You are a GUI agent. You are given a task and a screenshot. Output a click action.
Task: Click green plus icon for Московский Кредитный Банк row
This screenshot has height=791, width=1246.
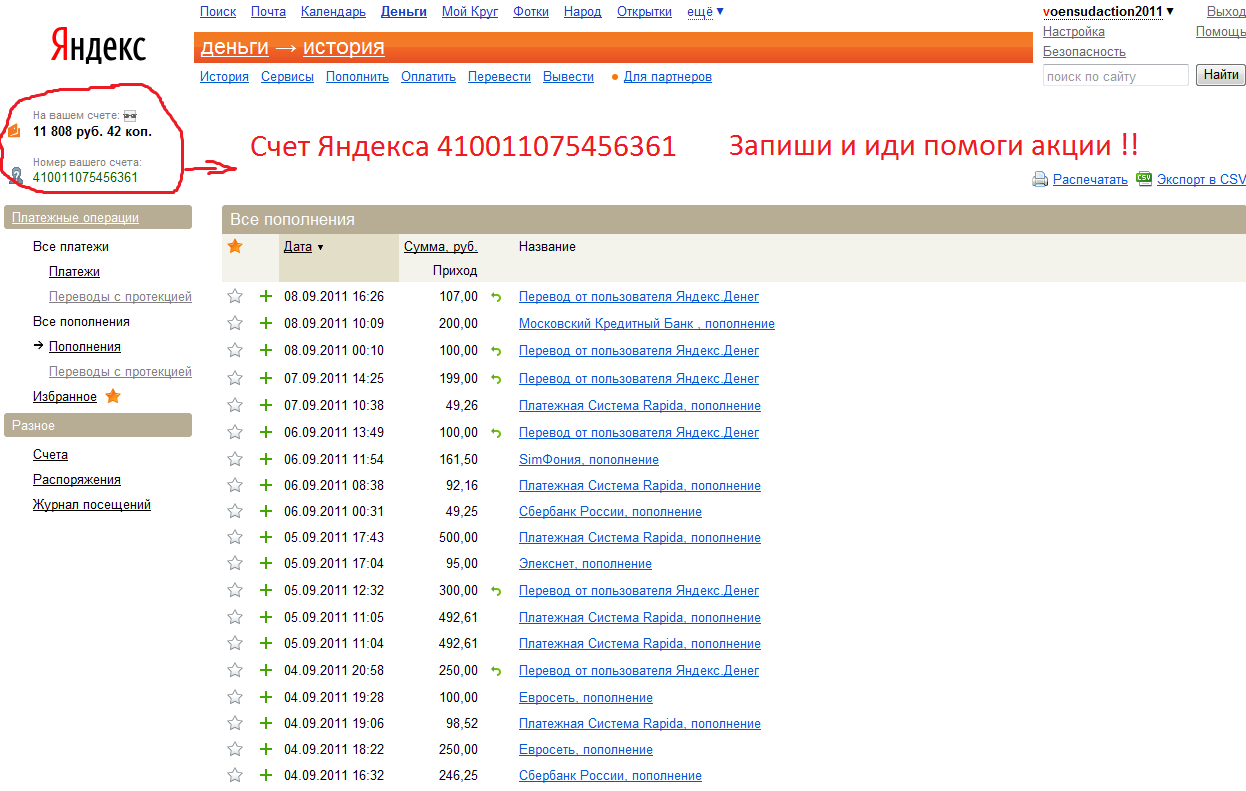tap(266, 323)
